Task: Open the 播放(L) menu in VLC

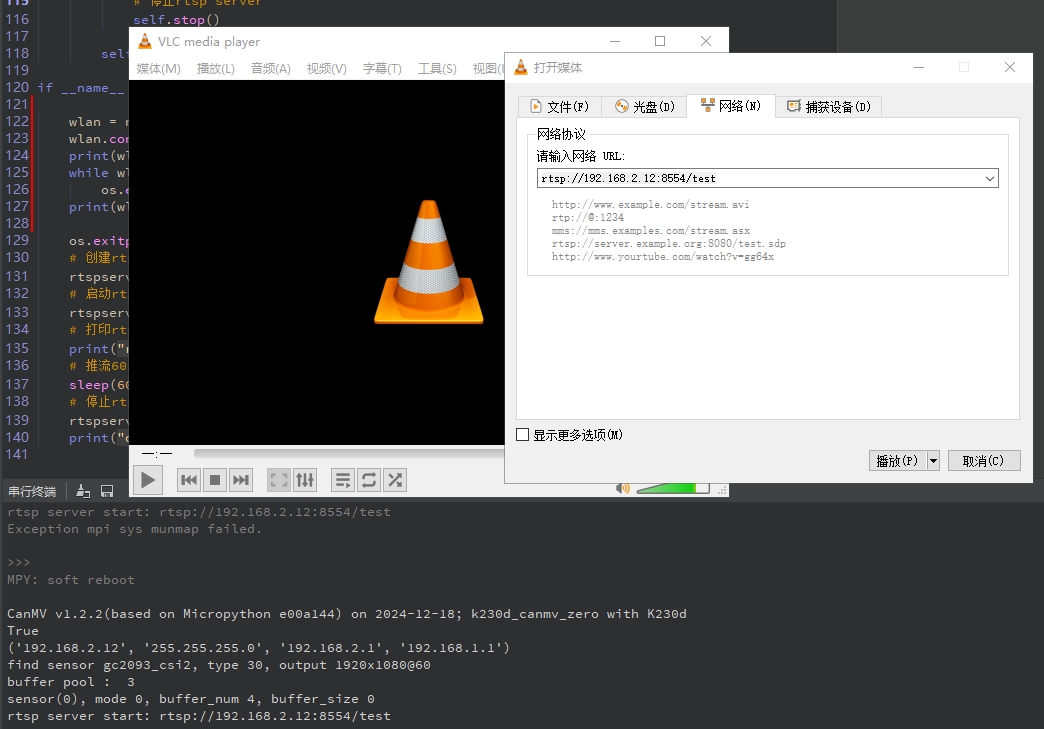Action: (x=216, y=69)
